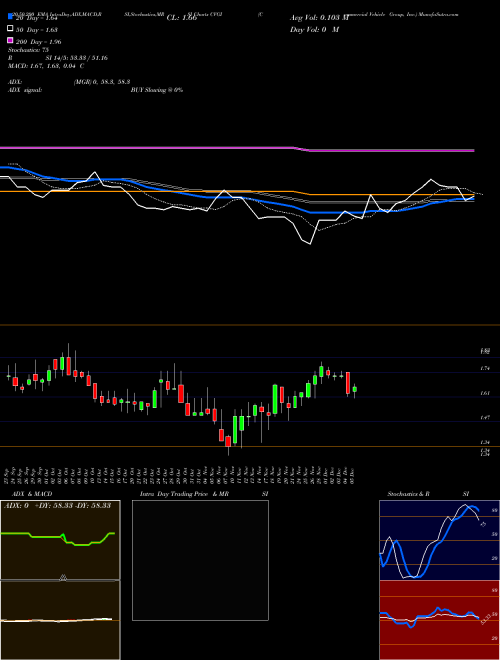The image size is (500, 660).
Task: Click the magenta 200-day average line
Action: (x=237, y=149)
